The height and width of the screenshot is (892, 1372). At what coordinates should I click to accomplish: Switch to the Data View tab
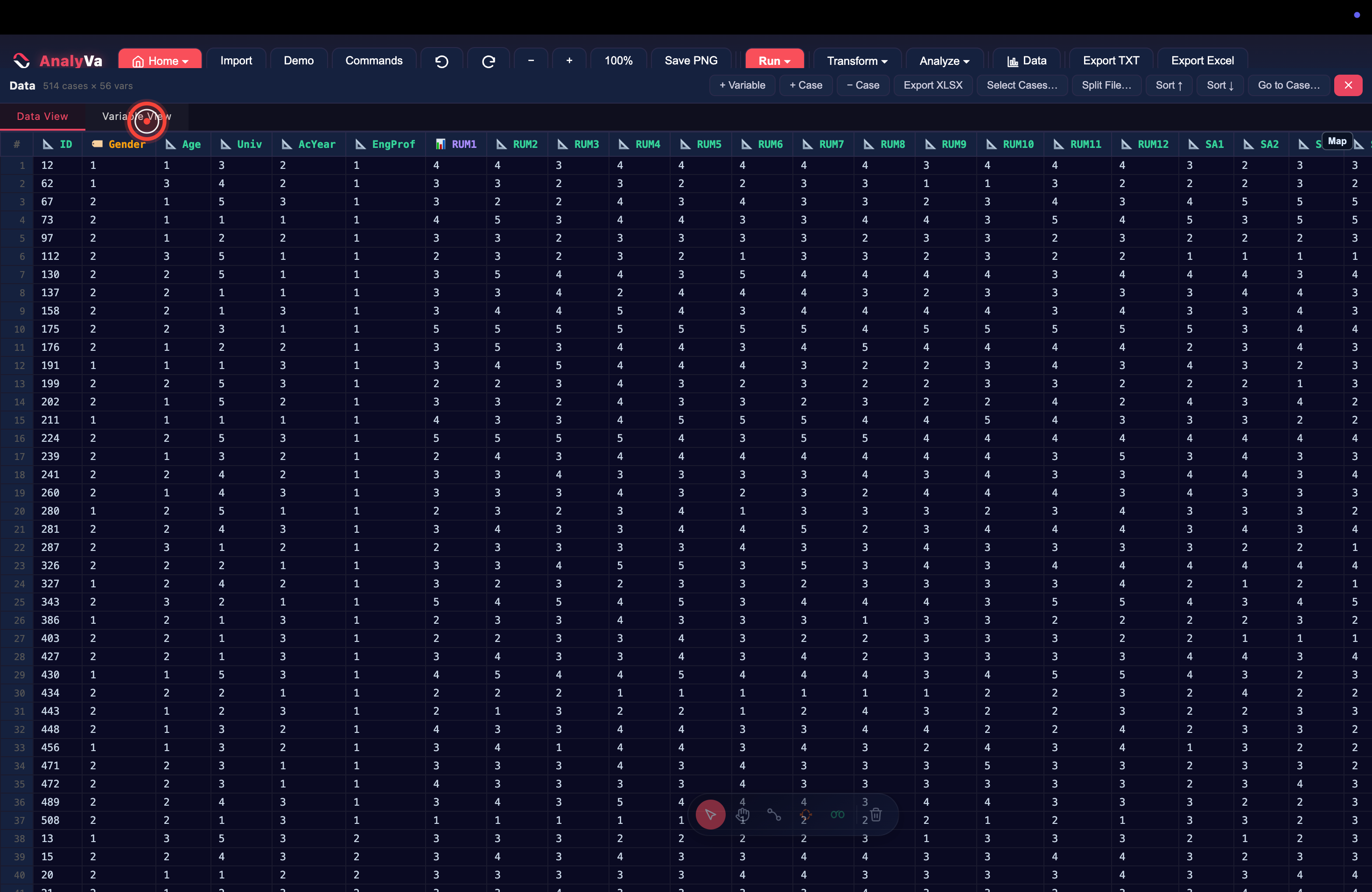[42, 116]
